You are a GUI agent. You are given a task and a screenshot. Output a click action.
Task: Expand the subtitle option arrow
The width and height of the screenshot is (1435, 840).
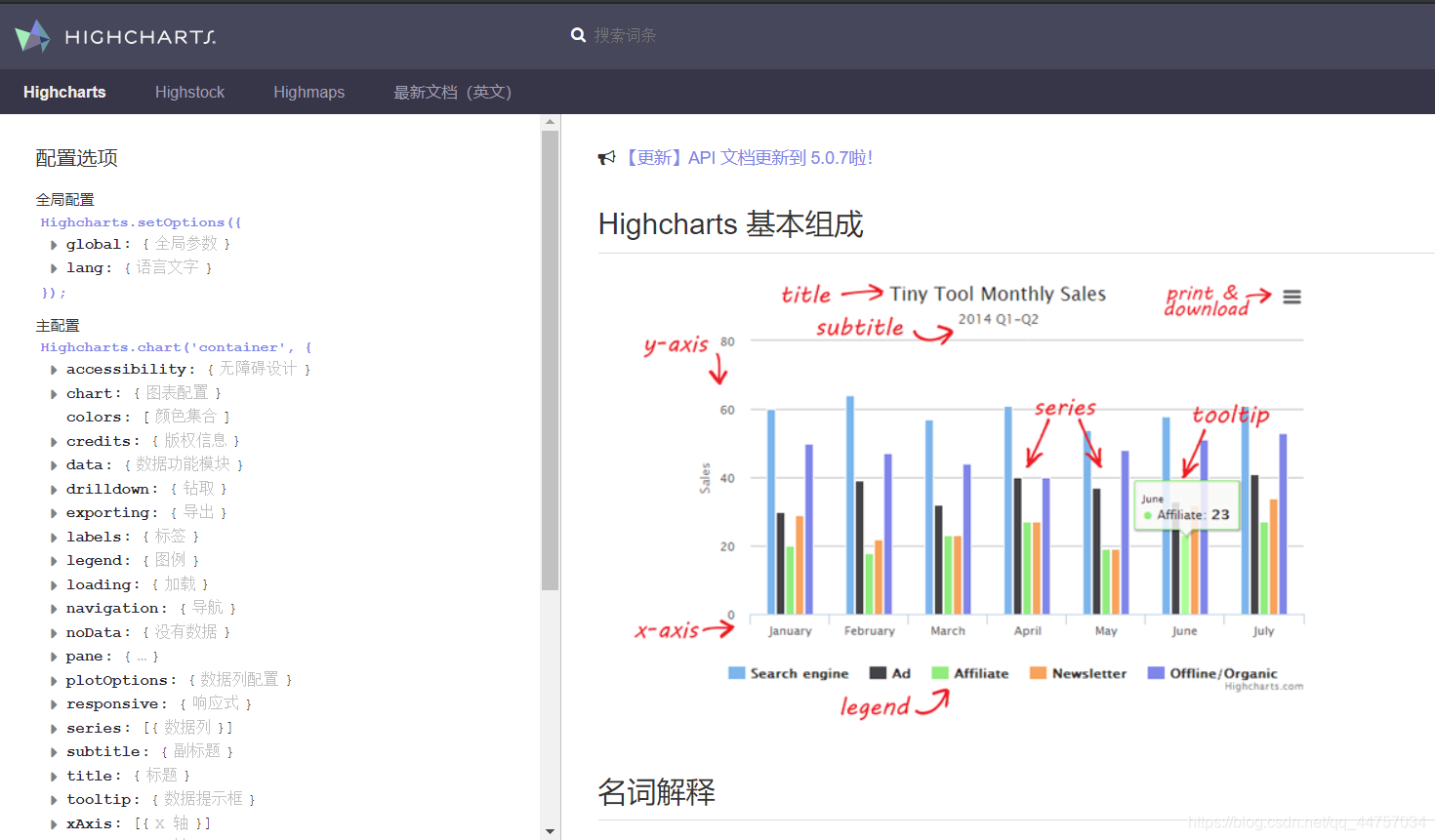coord(54,752)
